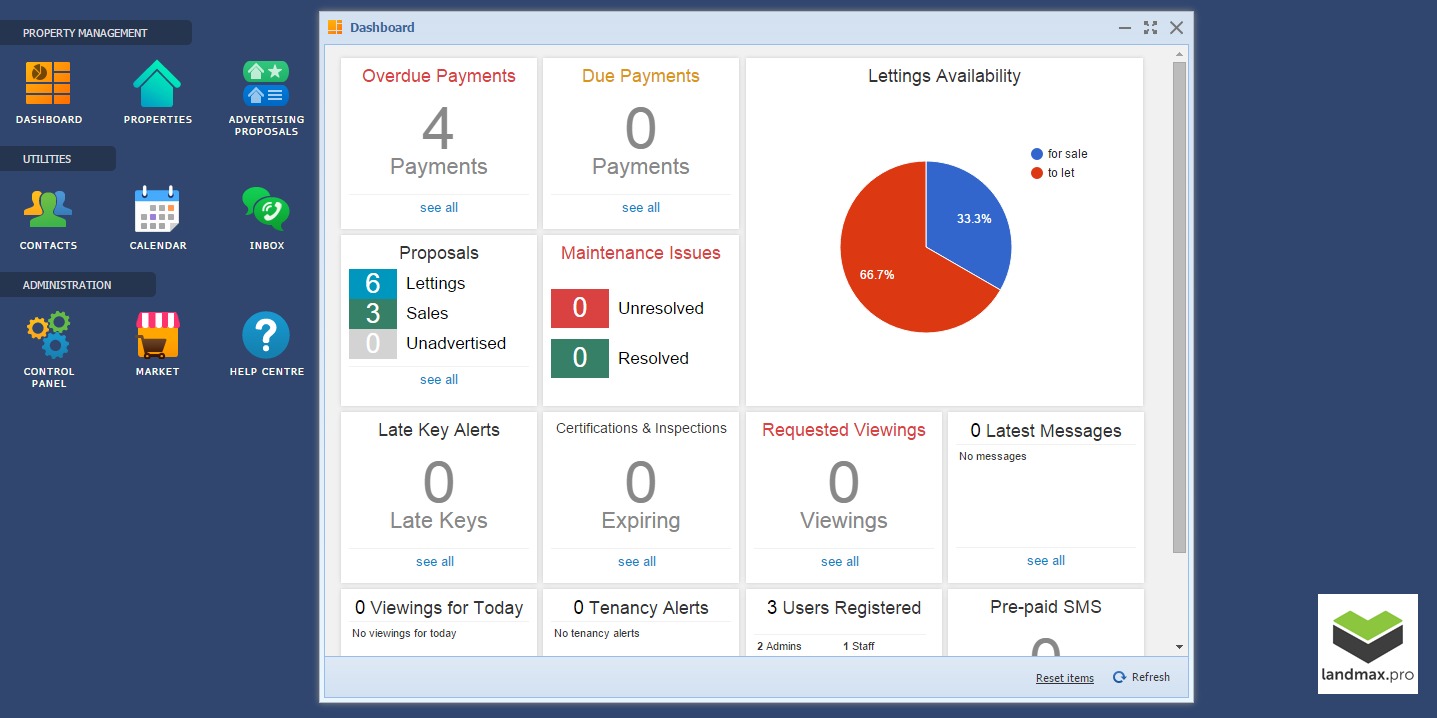Maximize the Dashboard window
The image size is (1437, 718).
coord(1150,28)
